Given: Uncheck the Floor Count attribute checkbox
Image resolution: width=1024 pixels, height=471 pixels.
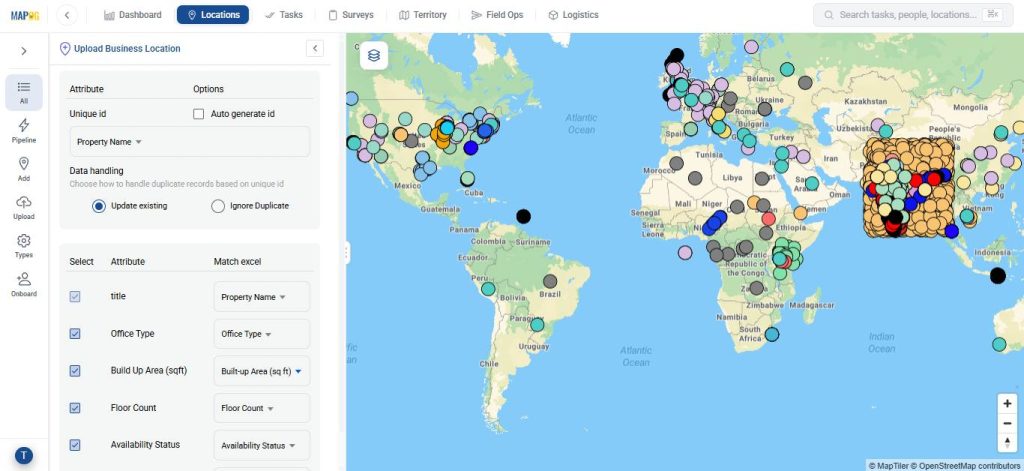Looking at the screenshot, I should [75, 408].
